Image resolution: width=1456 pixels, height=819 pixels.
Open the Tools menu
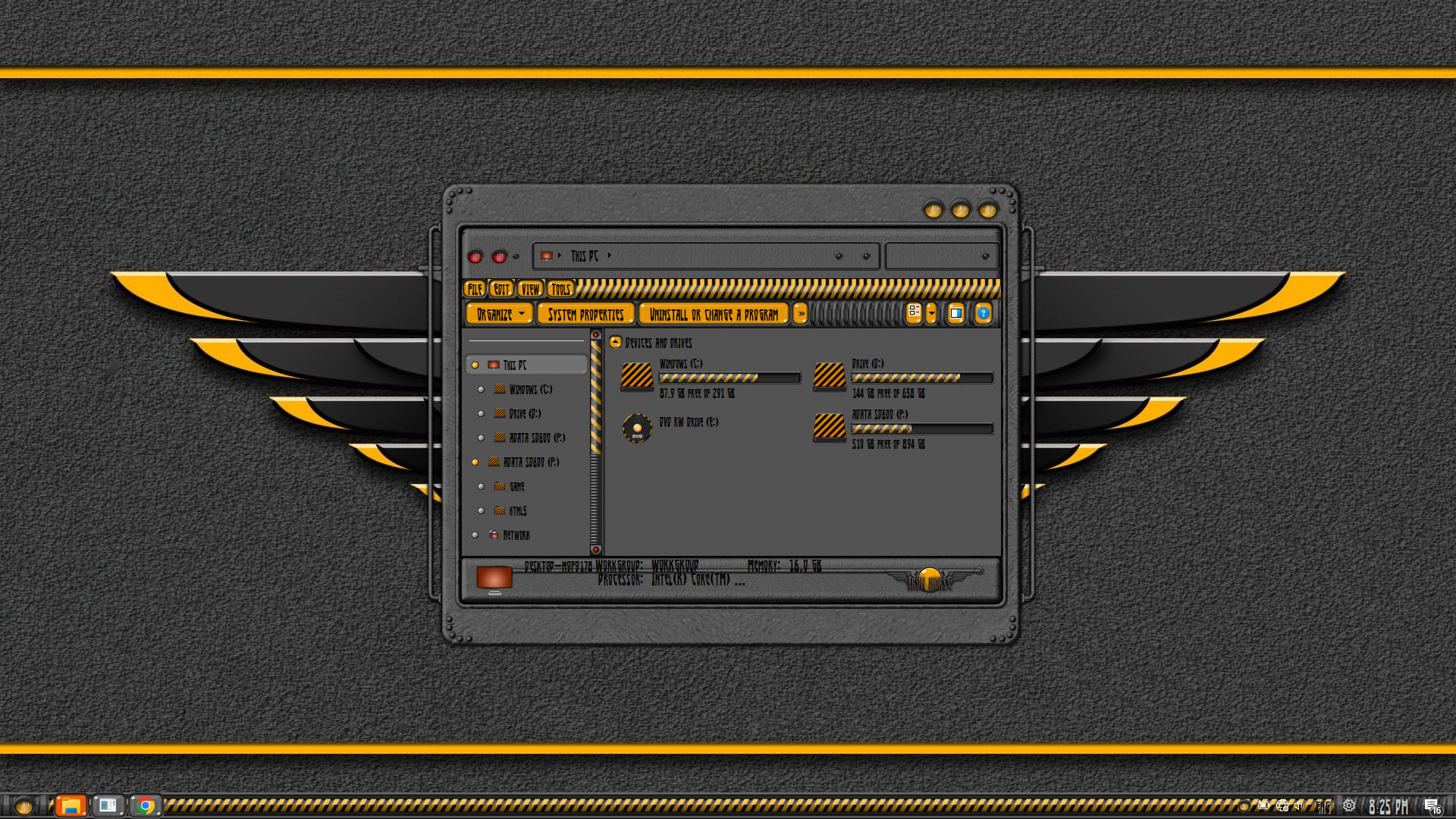560,289
